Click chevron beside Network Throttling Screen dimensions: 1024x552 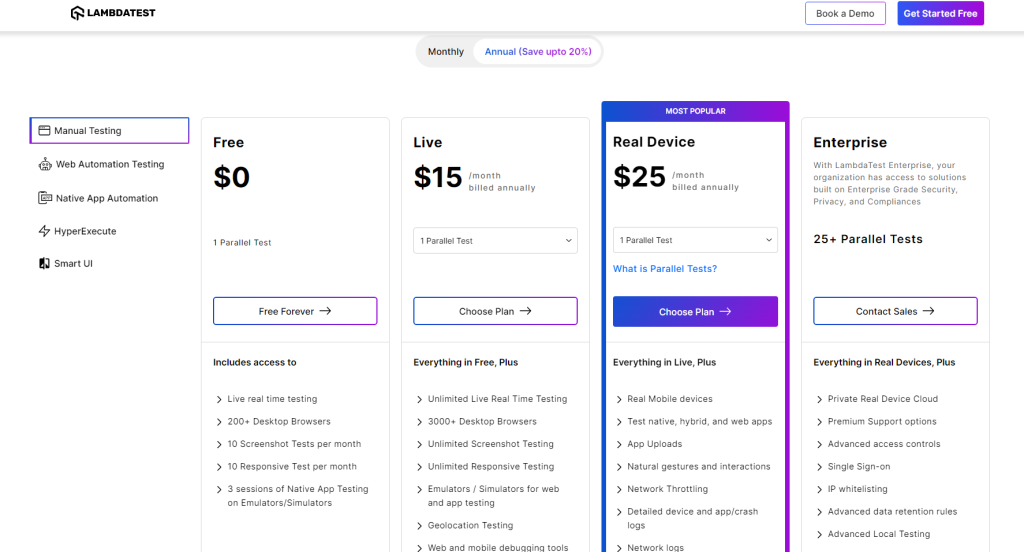pyautogui.click(x=619, y=489)
